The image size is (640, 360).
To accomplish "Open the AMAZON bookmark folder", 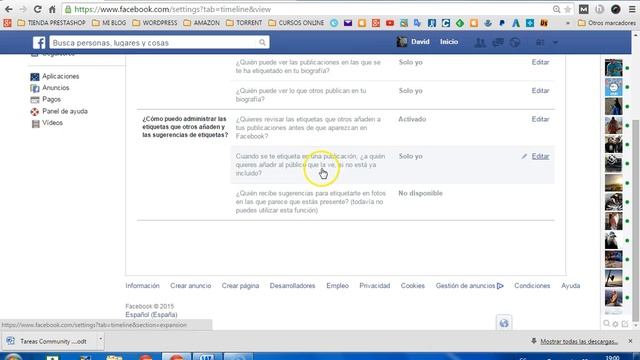I will [202, 23].
